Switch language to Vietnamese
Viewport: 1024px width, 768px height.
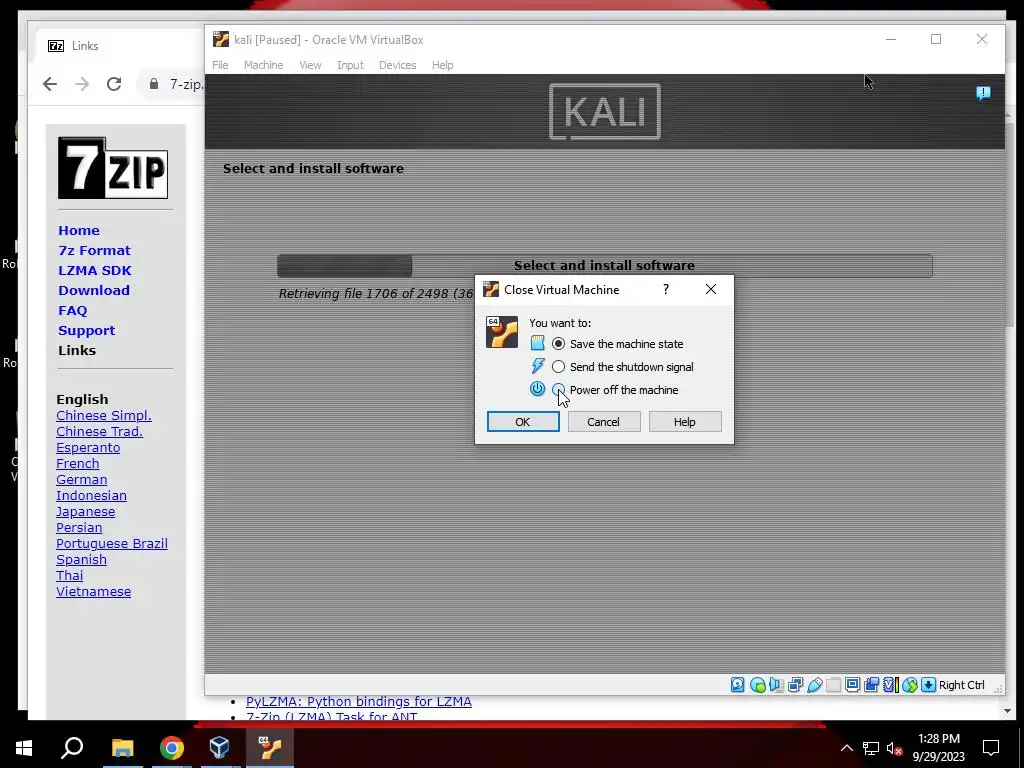(93, 592)
